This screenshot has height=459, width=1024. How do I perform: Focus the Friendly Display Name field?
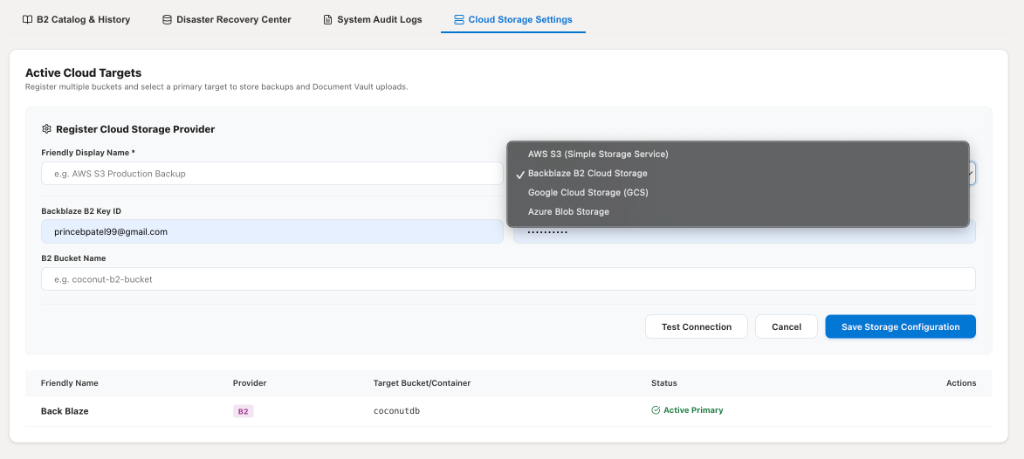pos(272,174)
